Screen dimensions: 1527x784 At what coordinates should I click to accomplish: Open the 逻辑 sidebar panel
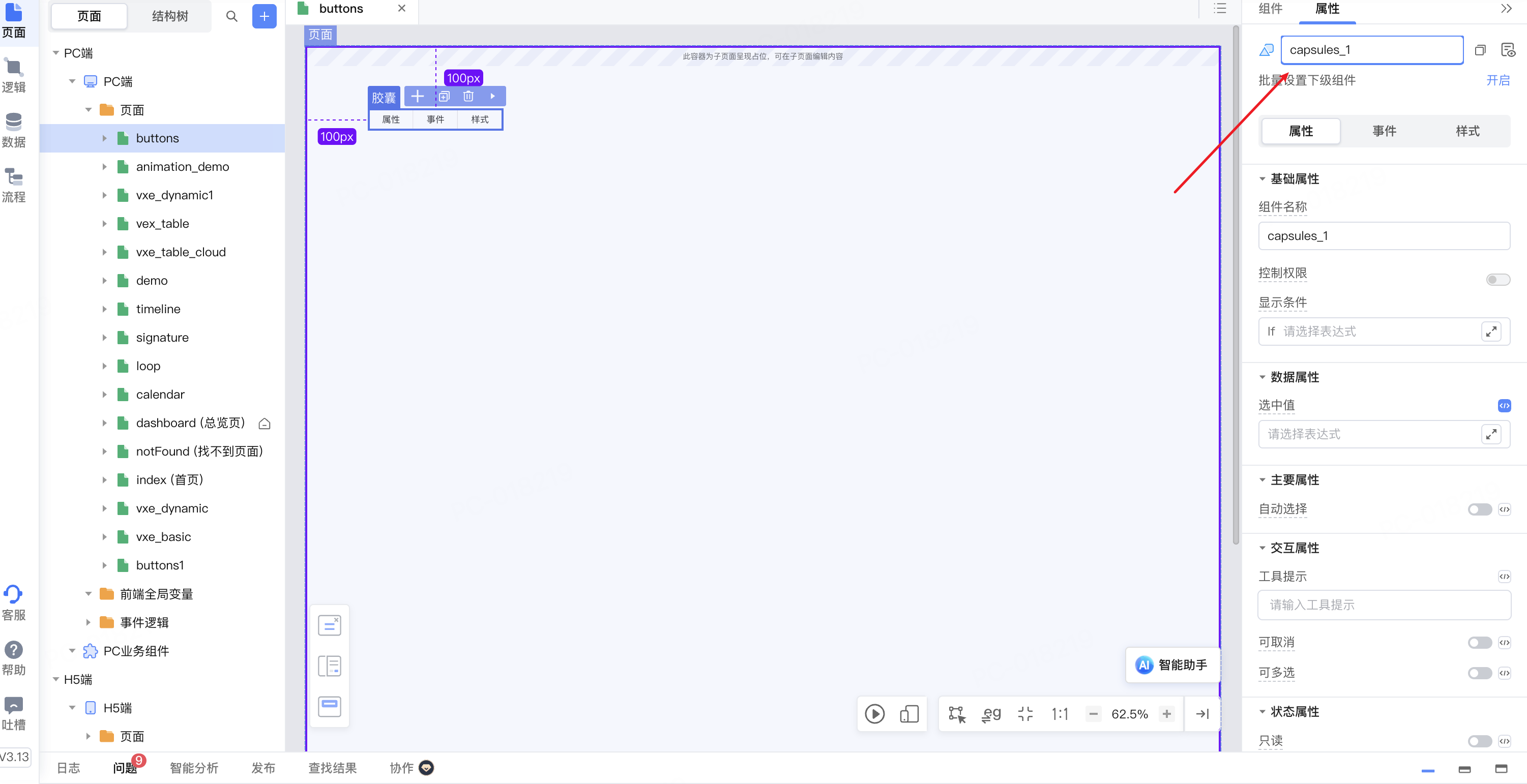pyautogui.click(x=14, y=75)
